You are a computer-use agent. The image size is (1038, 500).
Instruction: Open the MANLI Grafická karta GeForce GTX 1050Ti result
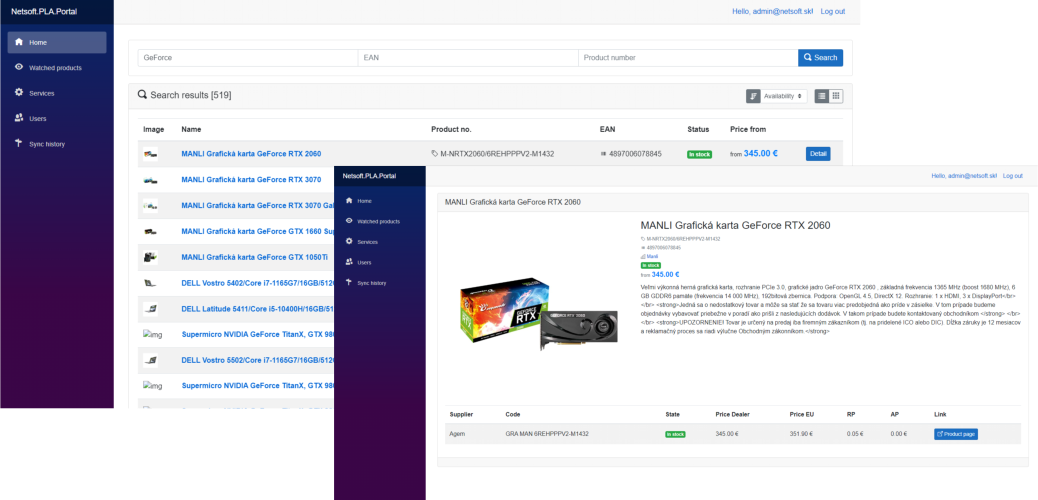[x=254, y=257]
